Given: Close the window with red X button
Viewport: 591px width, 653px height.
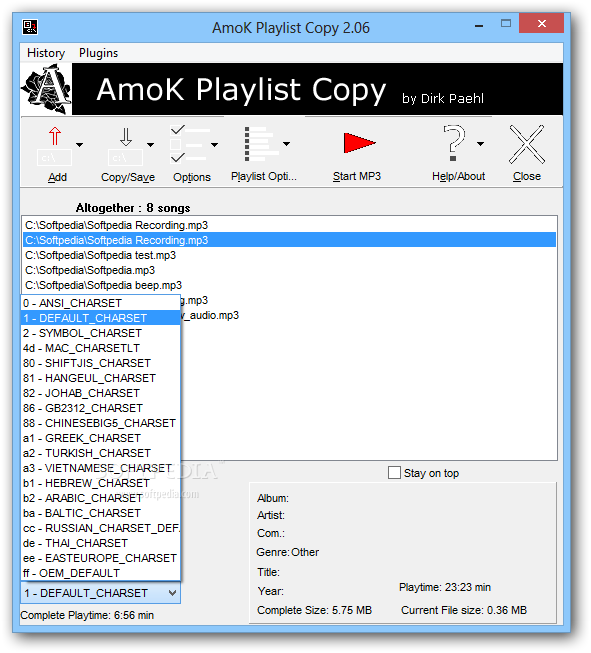Looking at the screenshot, I should tap(541, 23).
